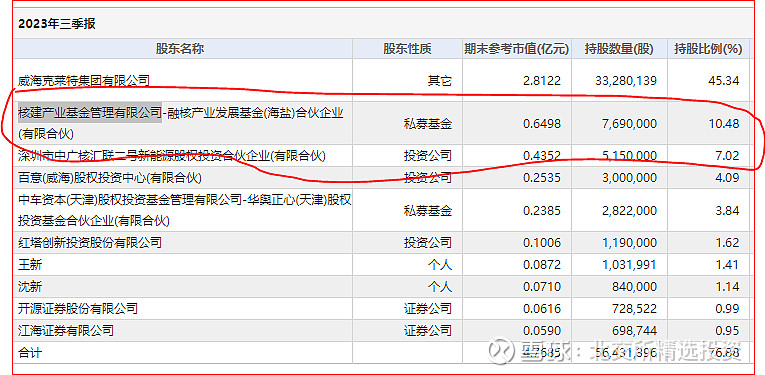Viewport: 765px width, 375px height.
Task: Click market value 0.0872
Action: coord(542,265)
